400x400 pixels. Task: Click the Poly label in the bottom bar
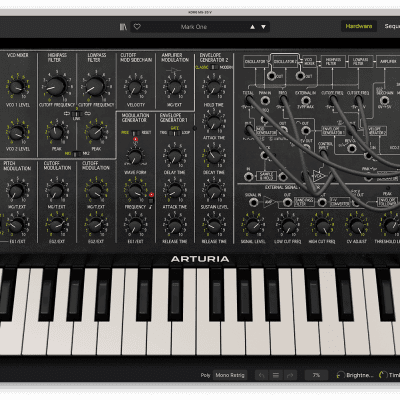point(205,375)
